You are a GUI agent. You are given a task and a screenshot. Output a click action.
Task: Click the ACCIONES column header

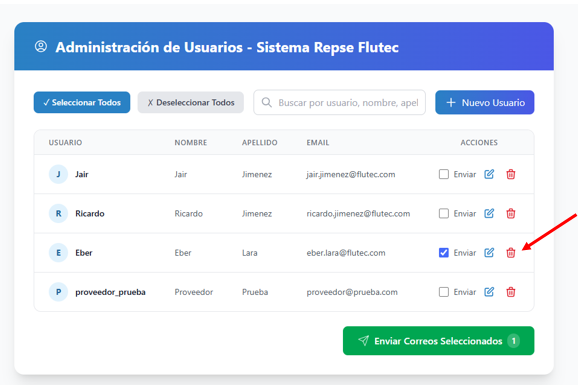tap(479, 142)
